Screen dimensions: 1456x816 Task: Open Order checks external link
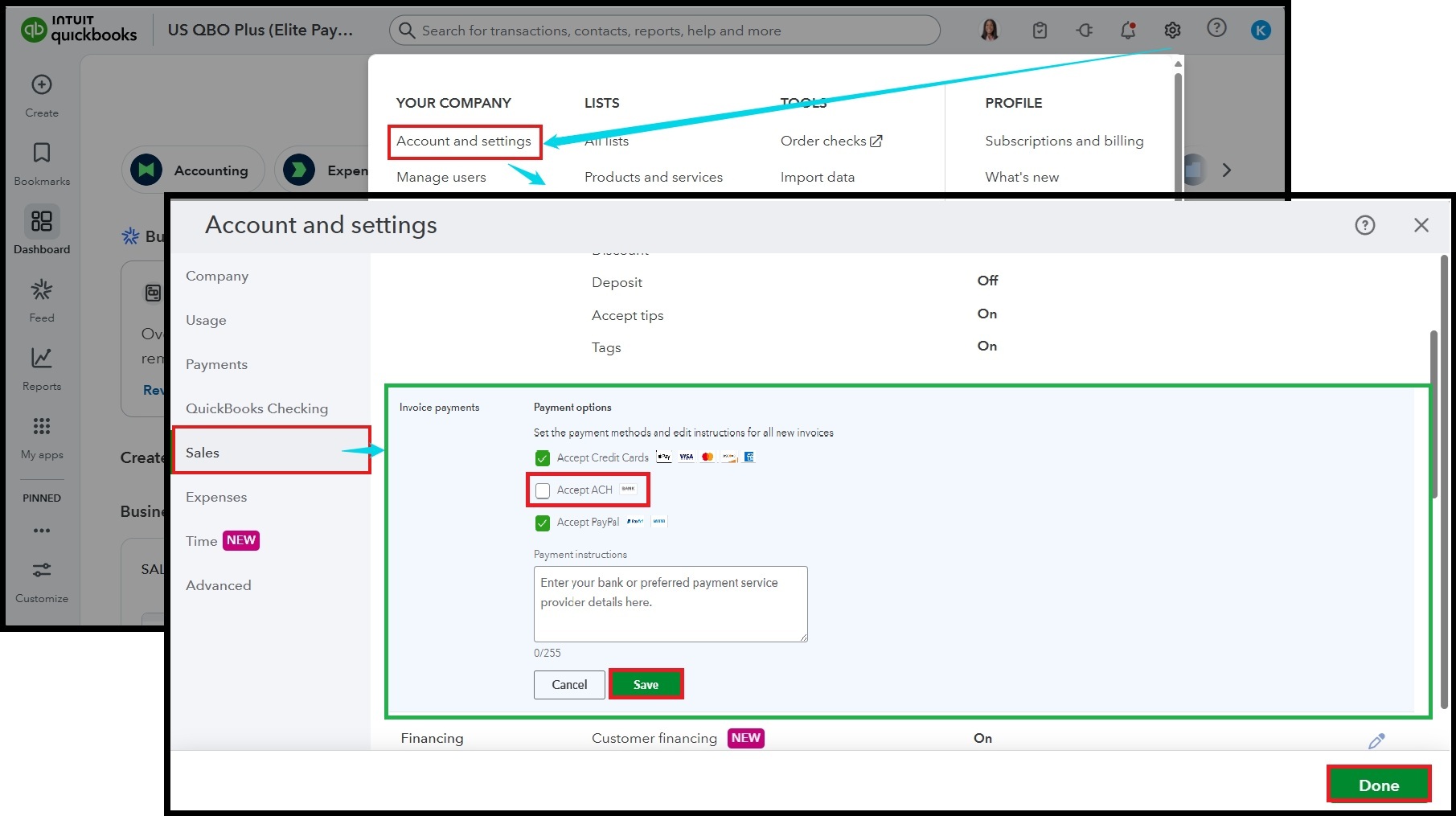[831, 141]
